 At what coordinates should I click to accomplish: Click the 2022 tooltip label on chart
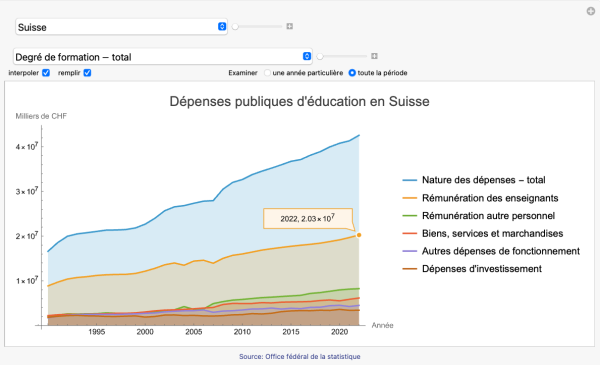pos(308,218)
